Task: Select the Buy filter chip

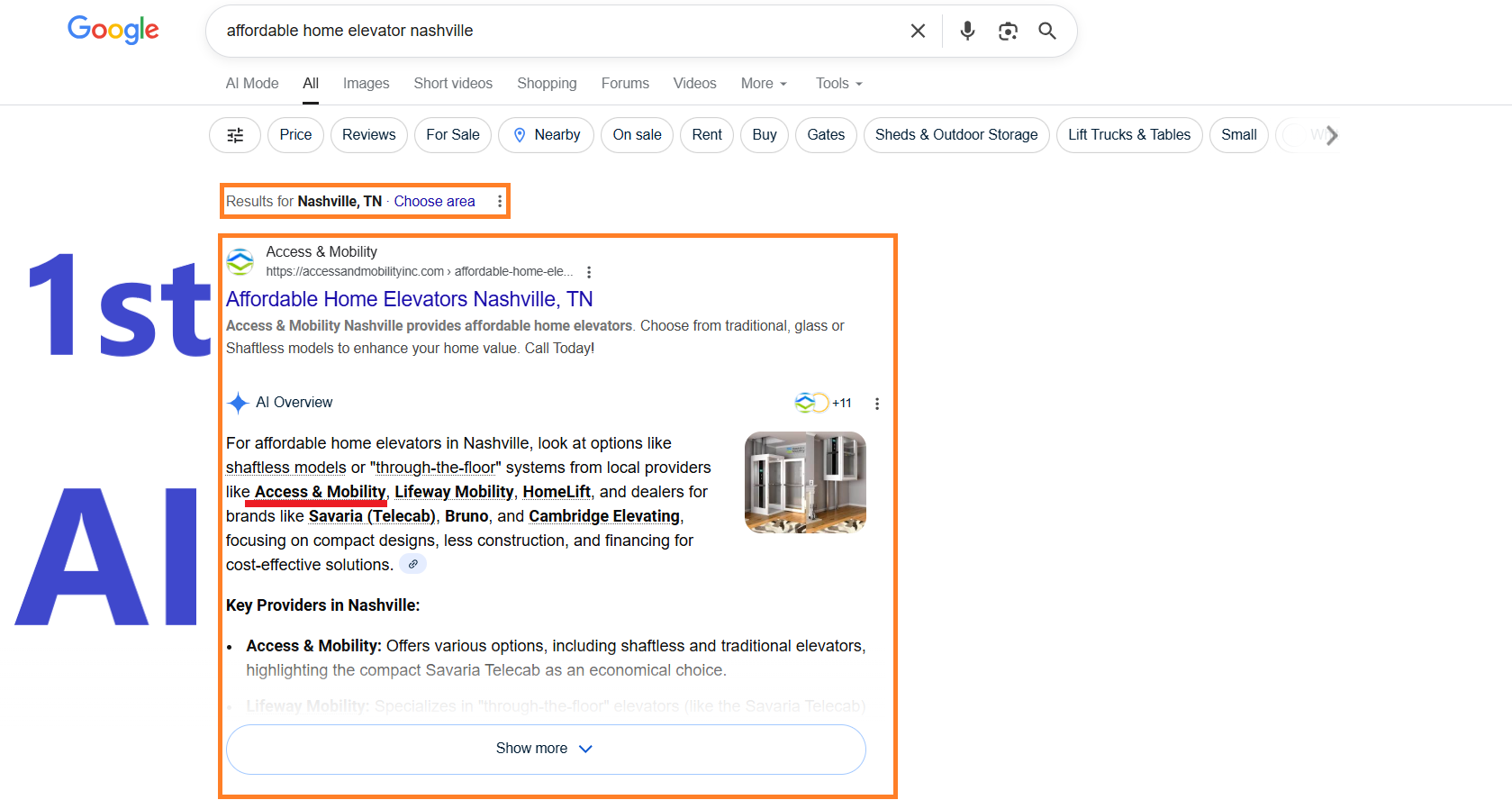Action: (765, 135)
